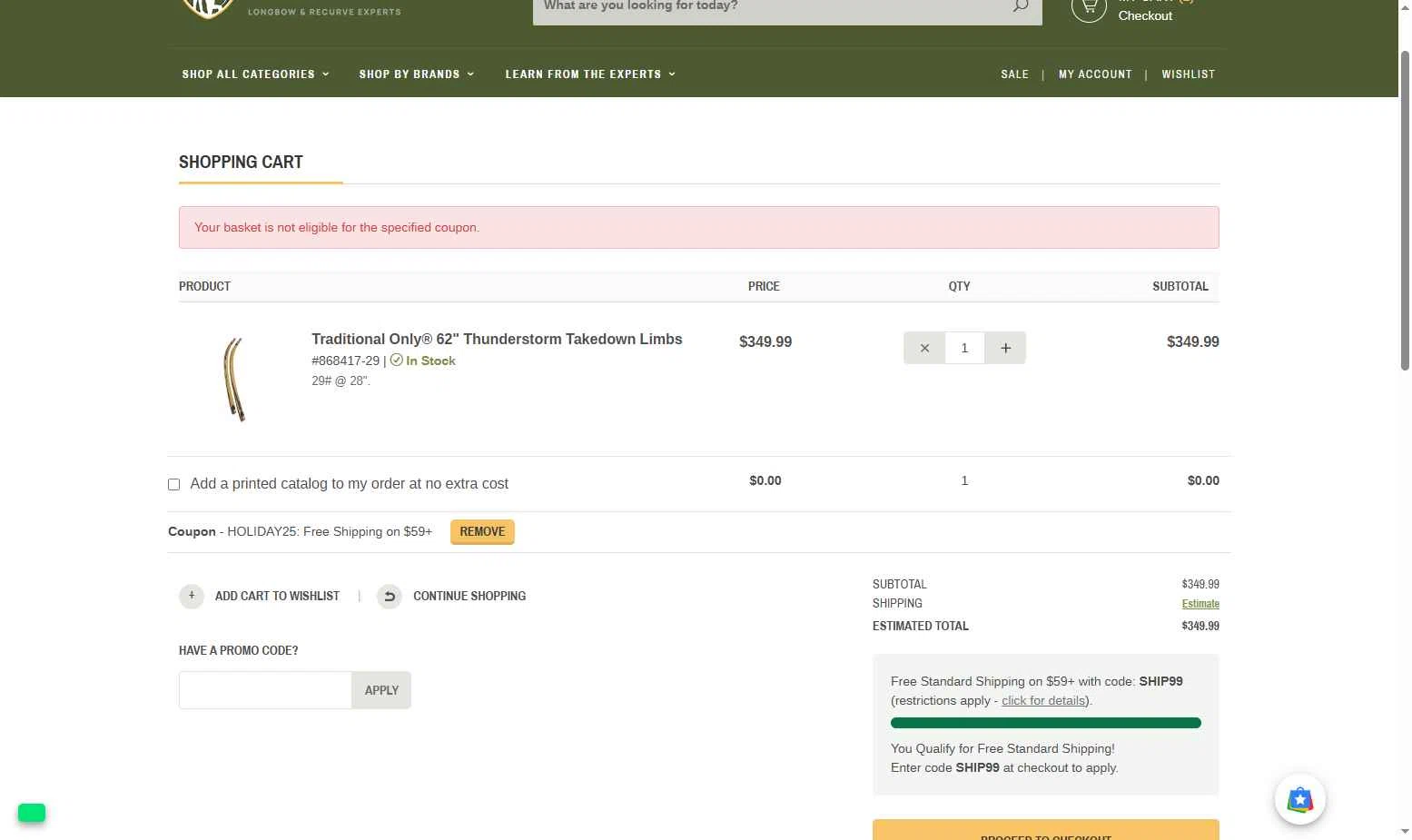Click Add Cart To Wishlist text
The width and height of the screenshot is (1412, 840).
click(x=277, y=596)
